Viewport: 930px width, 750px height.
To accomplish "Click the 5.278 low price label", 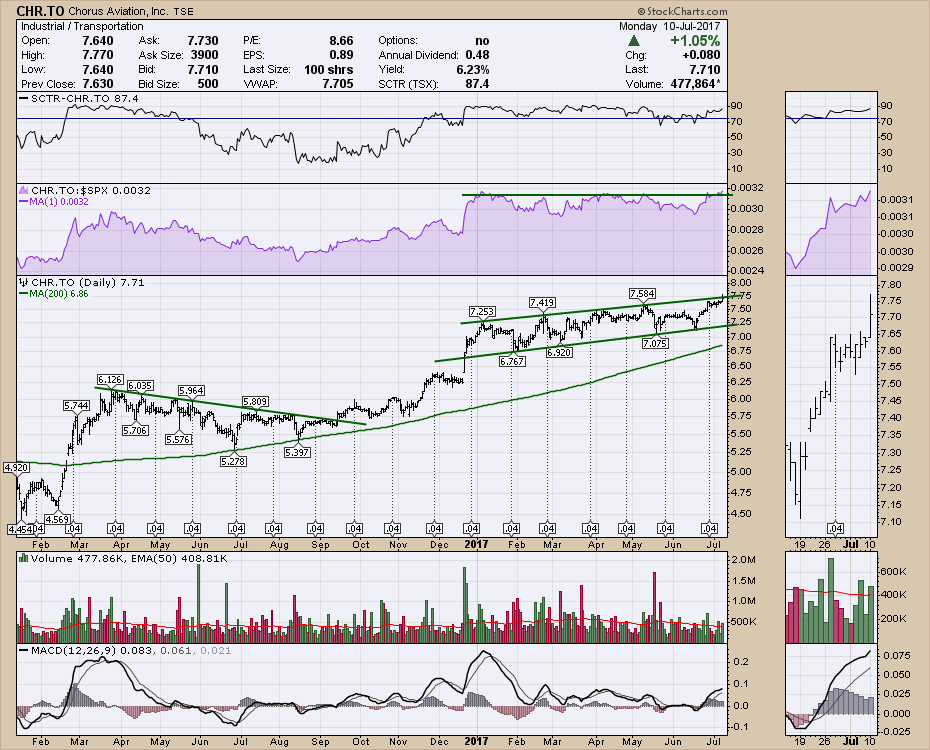I will 233,461.
